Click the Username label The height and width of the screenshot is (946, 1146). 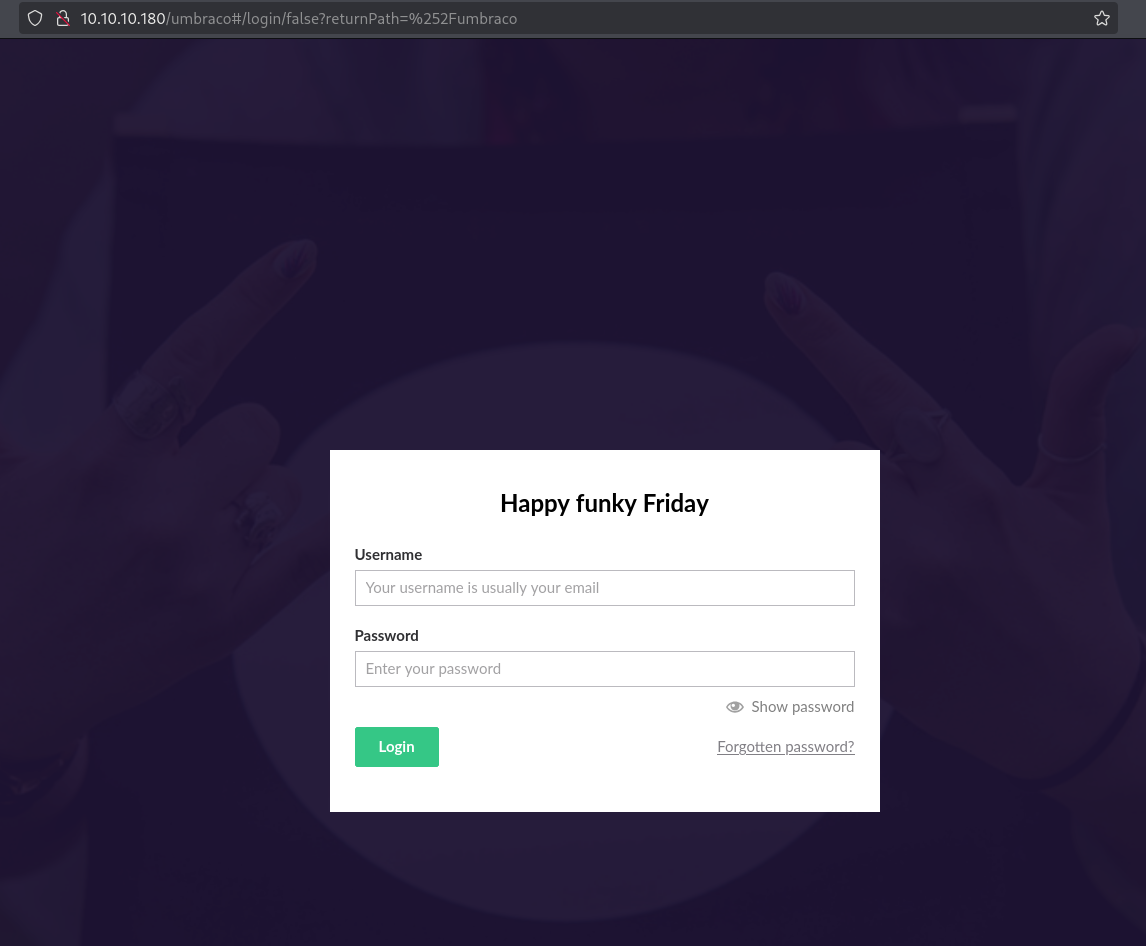388,555
